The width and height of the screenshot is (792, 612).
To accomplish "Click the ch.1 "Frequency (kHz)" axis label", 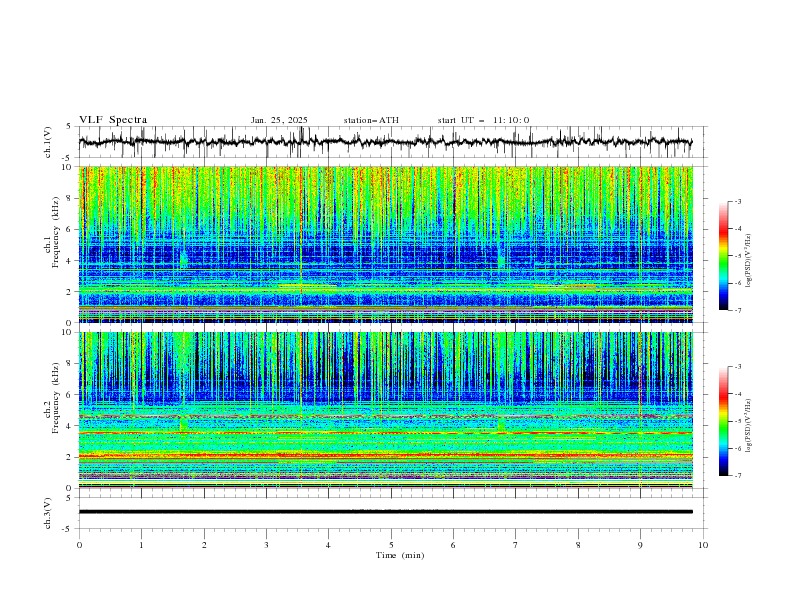I will [55, 233].
